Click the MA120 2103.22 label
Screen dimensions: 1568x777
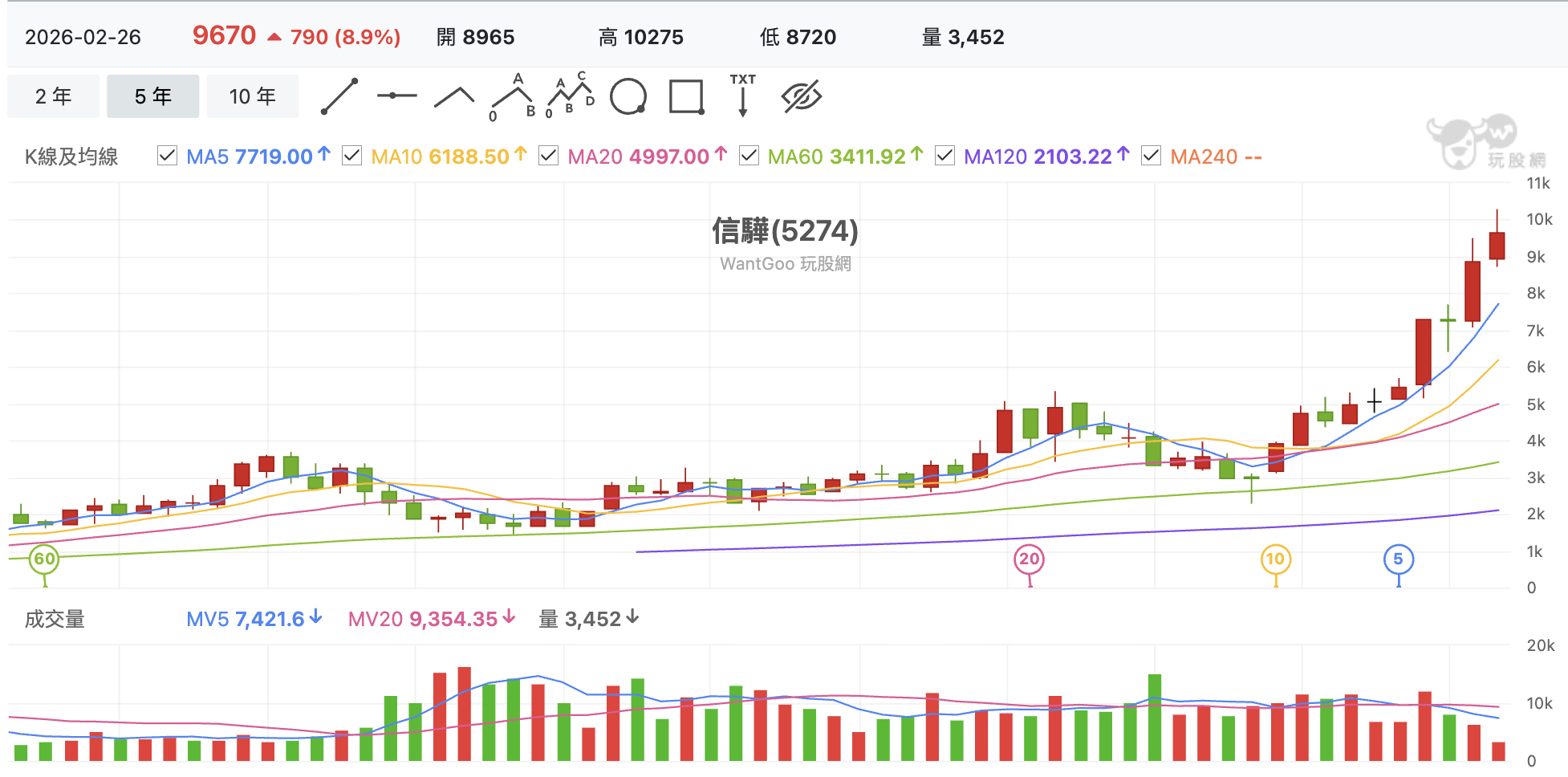point(1046,157)
